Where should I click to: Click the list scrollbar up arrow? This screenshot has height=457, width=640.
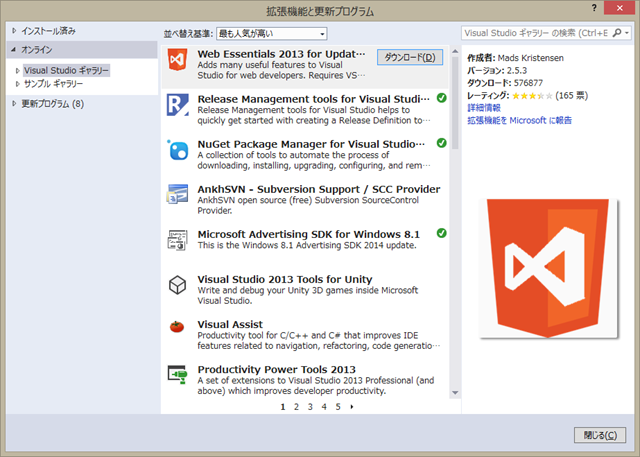(x=455, y=51)
